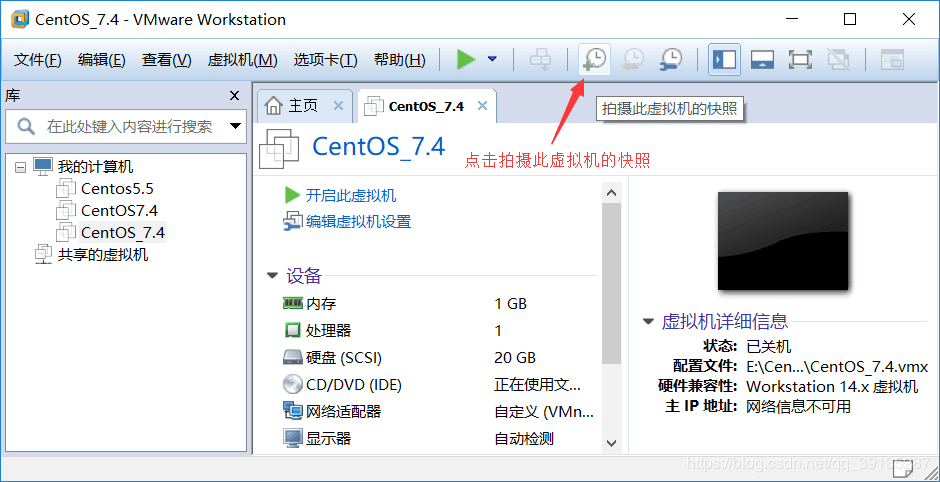Click the network adapter device icon

(292, 411)
